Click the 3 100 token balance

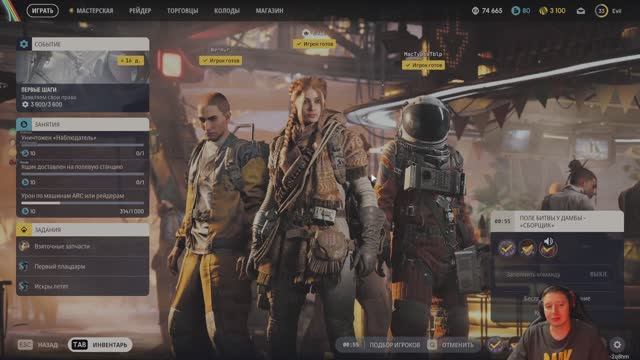557,11
